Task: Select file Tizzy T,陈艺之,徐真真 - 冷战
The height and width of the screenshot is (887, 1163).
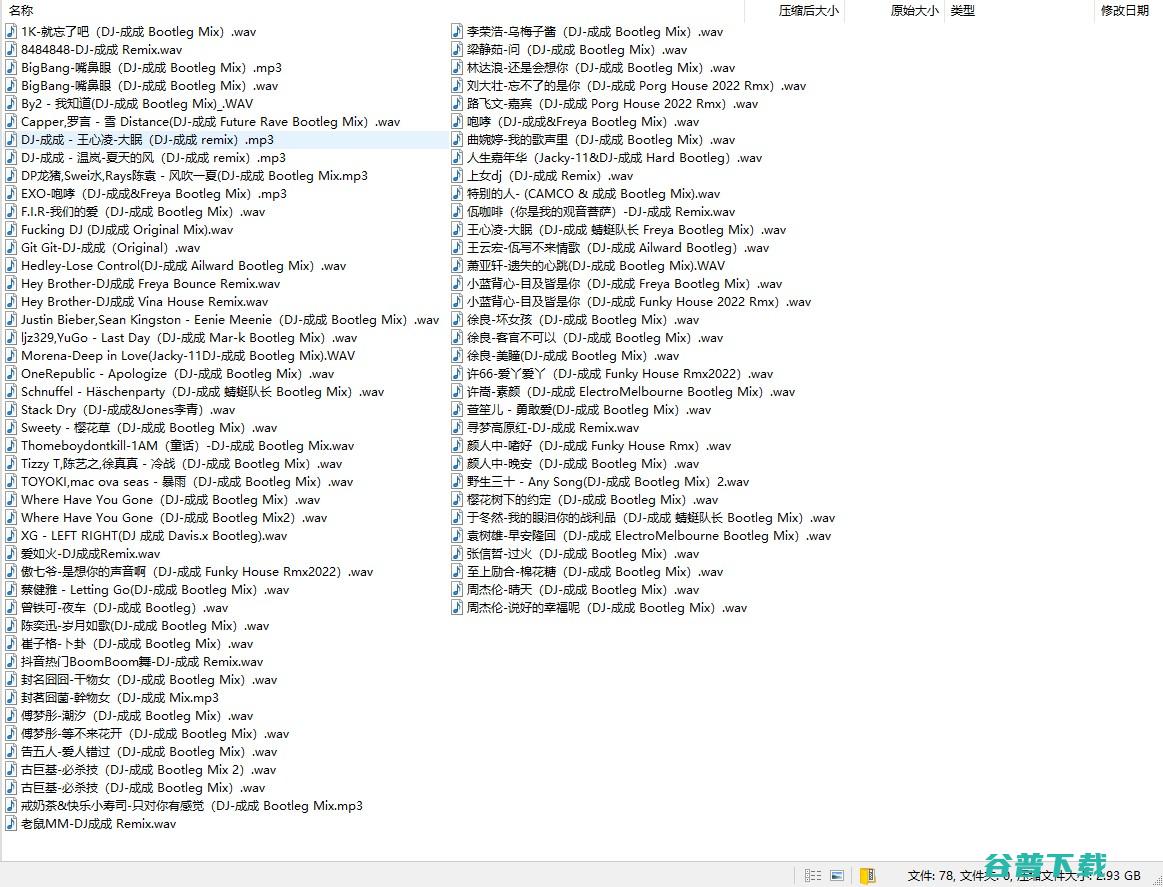Action: pyautogui.click(x=182, y=464)
